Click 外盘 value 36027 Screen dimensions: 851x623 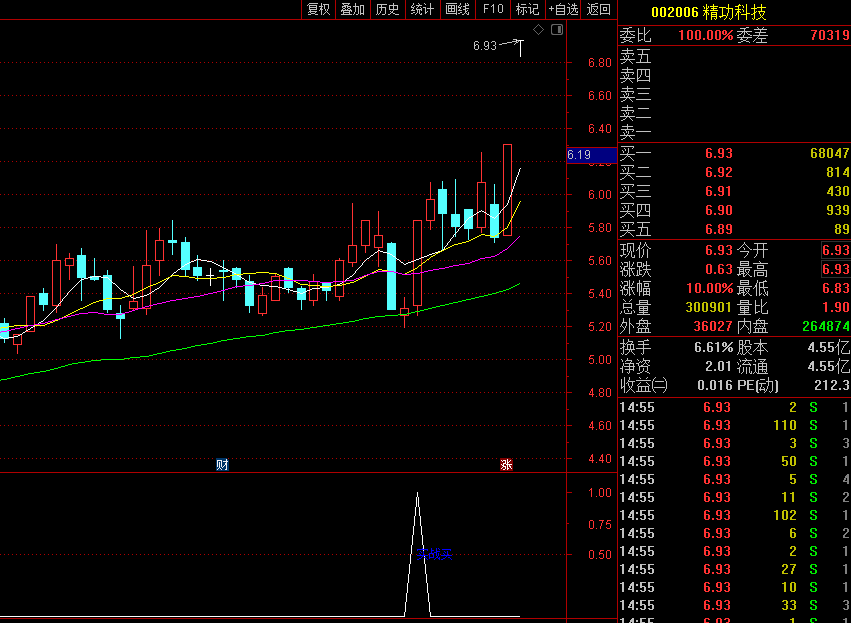tap(713, 327)
